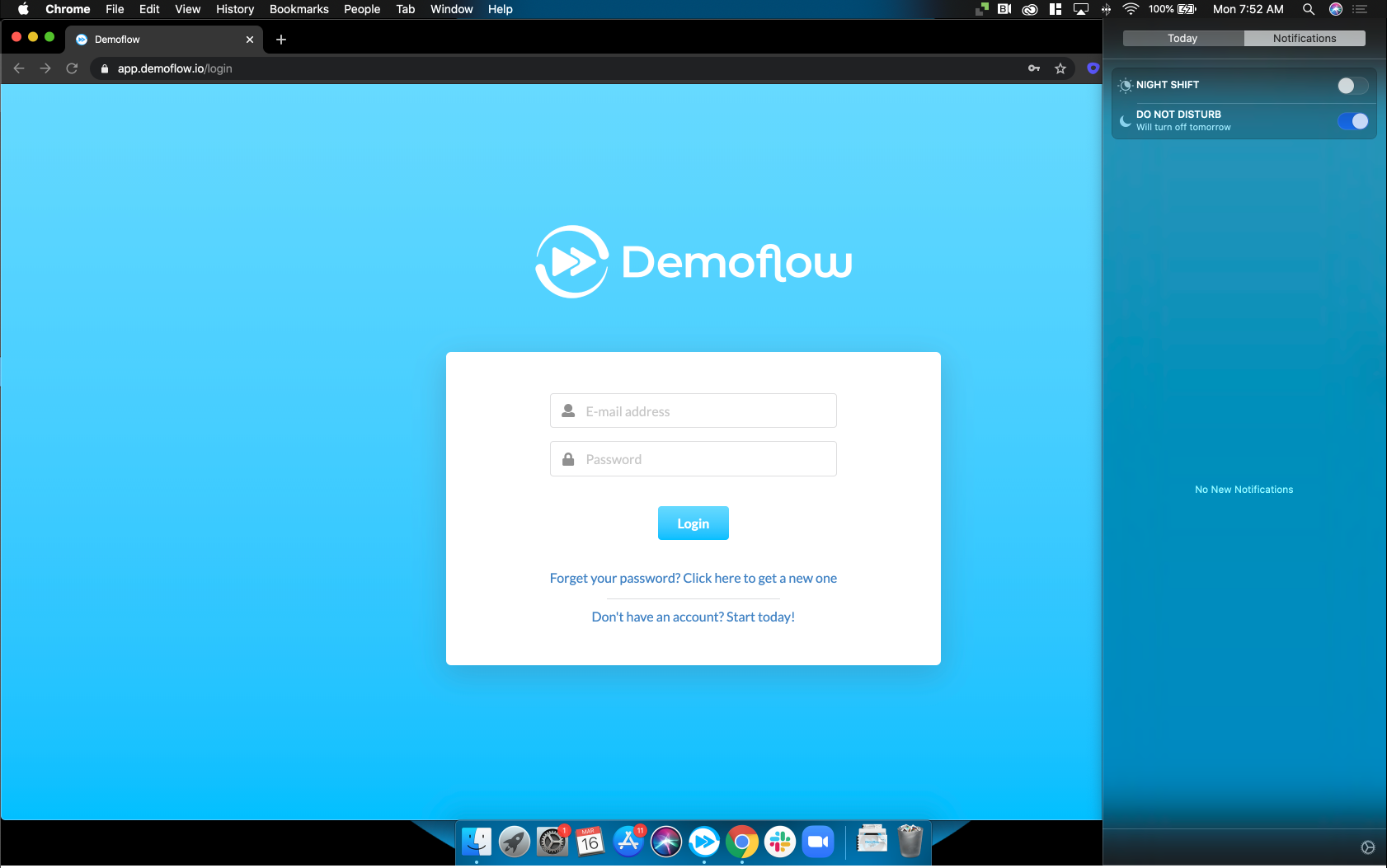This screenshot has width=1387, height=868.
Task: Launch Launchpad rocket icon in dock
Action: tap(515, 842)
